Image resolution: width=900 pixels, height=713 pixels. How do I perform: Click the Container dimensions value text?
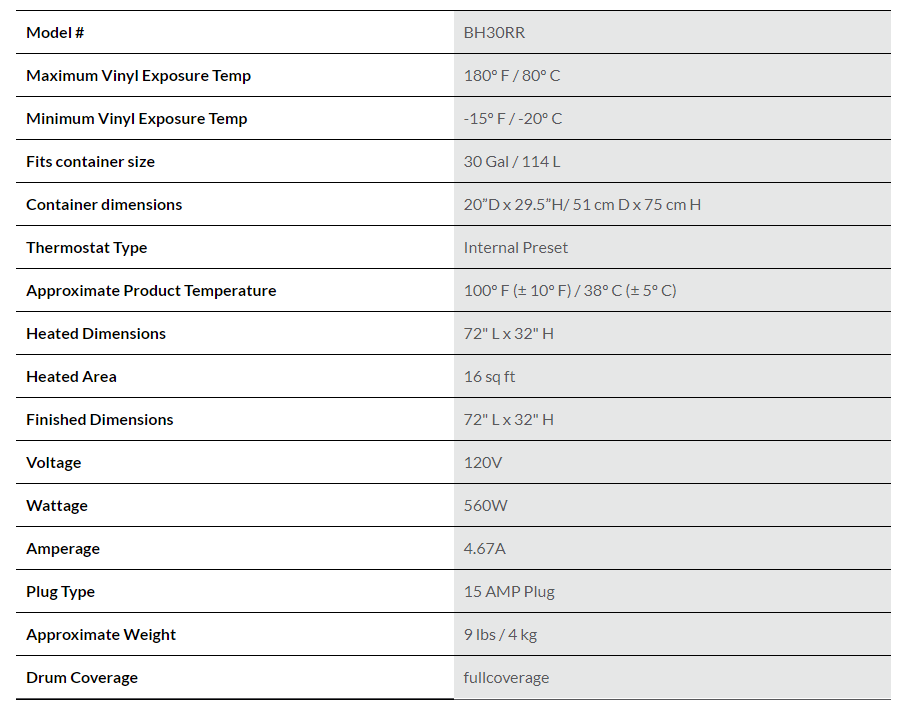click(582, 205)
